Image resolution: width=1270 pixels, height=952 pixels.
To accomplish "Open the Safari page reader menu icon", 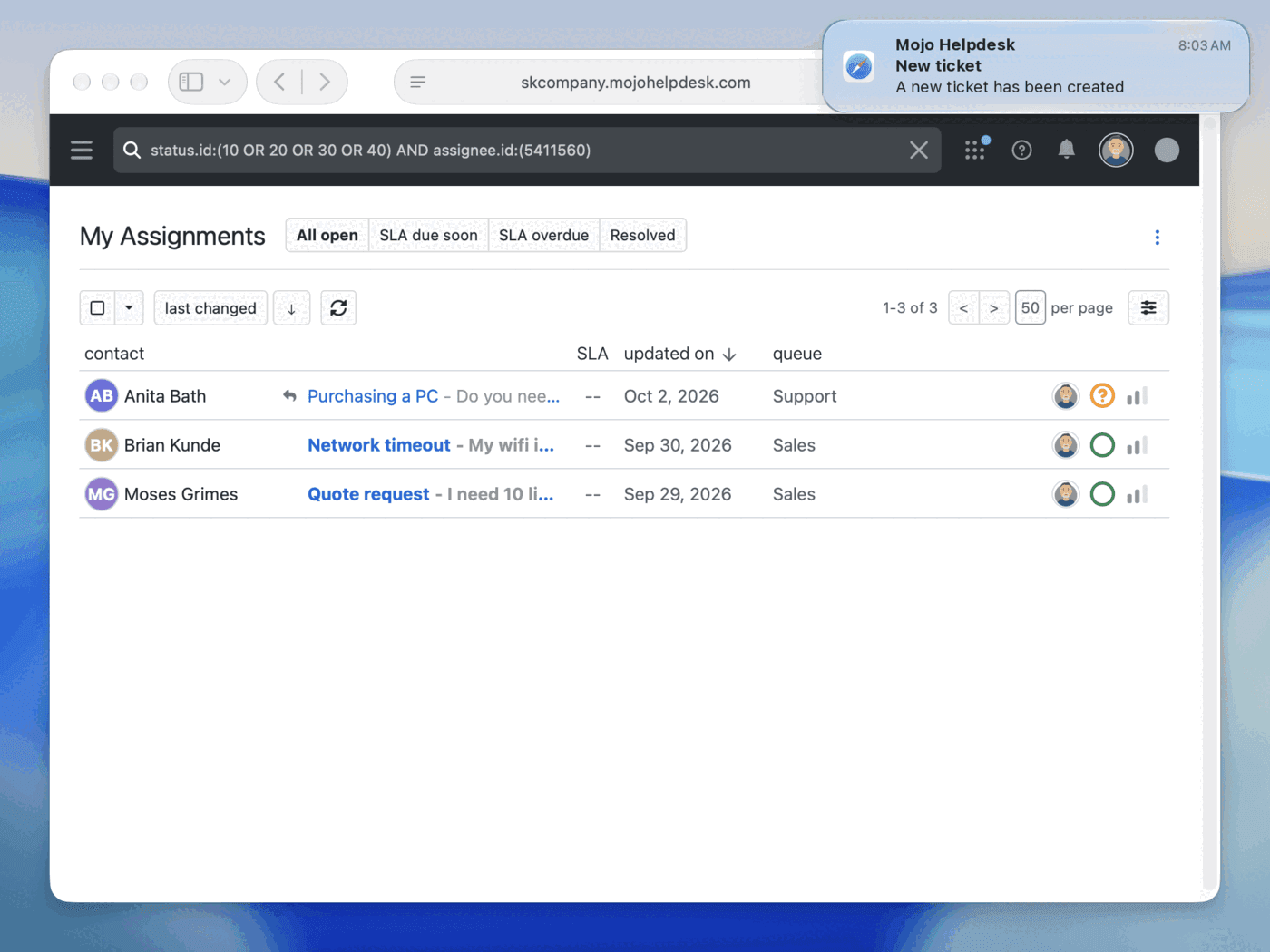I will pos(418,82).
